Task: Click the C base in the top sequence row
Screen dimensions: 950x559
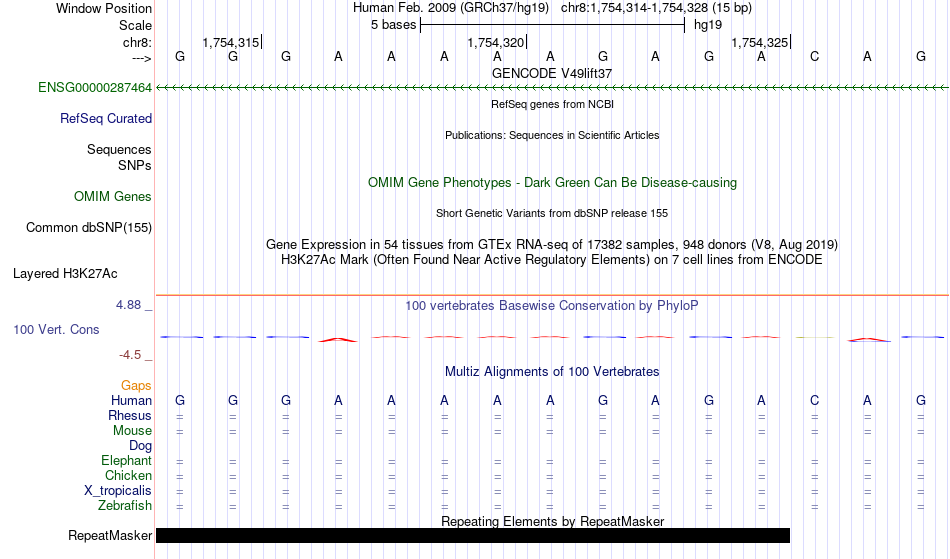Action: [x=814, y=56]
